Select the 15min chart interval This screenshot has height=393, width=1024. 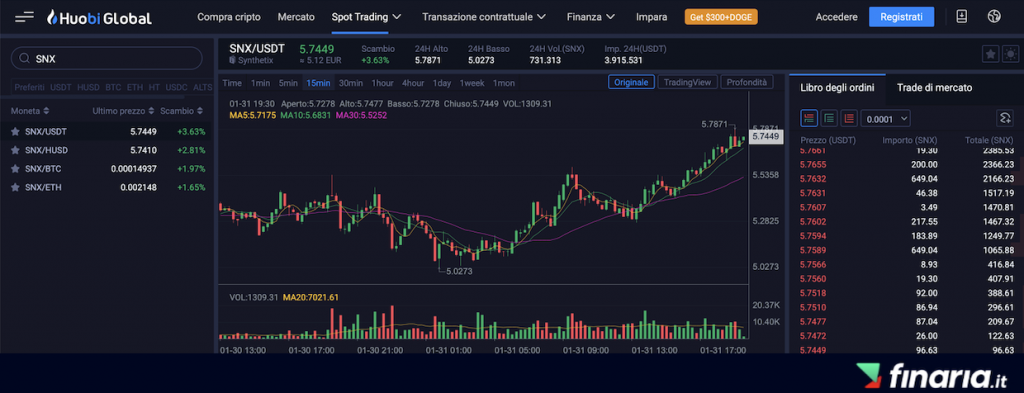point(318,83)
